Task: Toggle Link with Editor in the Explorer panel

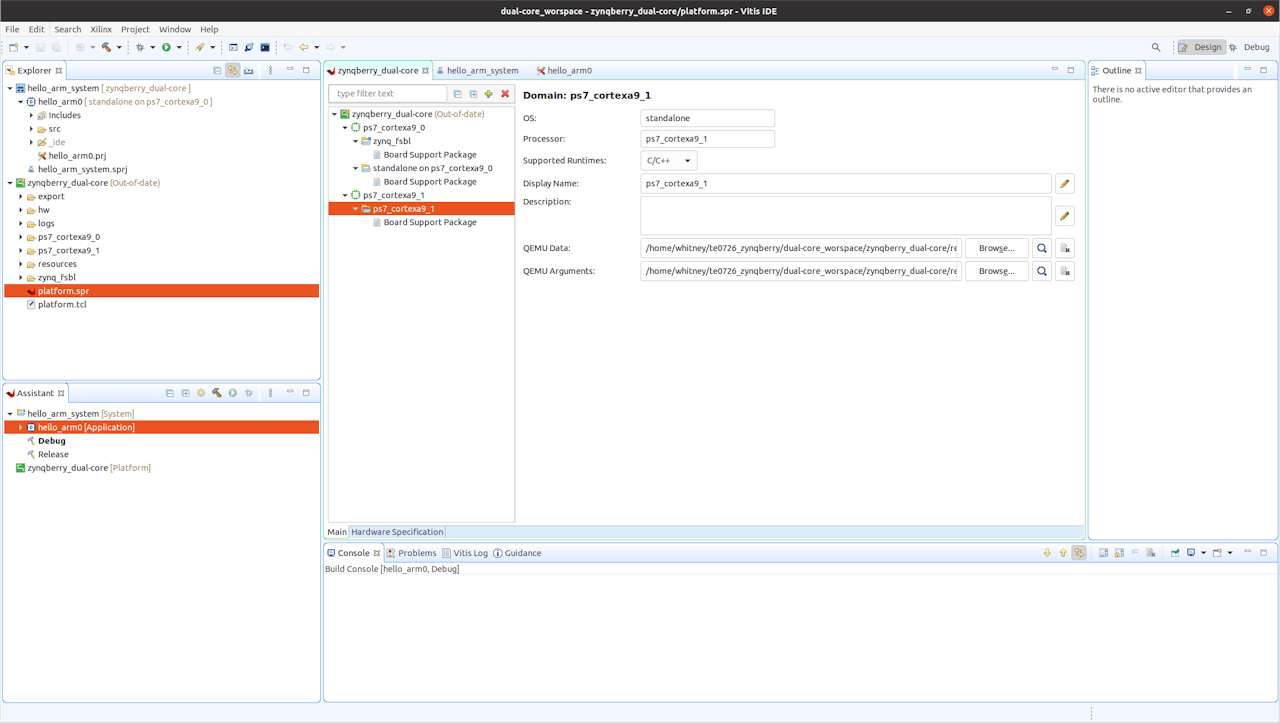Action: pos(232,70)
